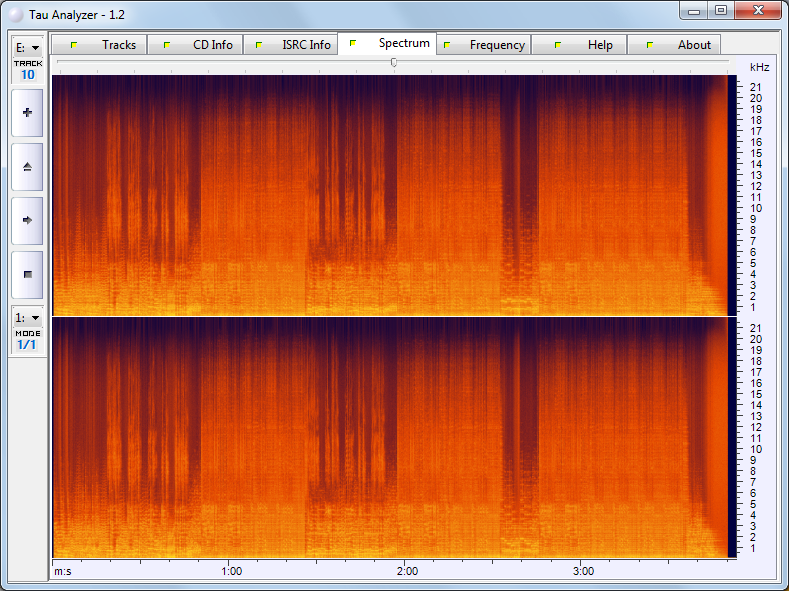Click the 2:00 mark on time axis
Viewport: 789px width, 591px height.
click(x=406, y=571)
